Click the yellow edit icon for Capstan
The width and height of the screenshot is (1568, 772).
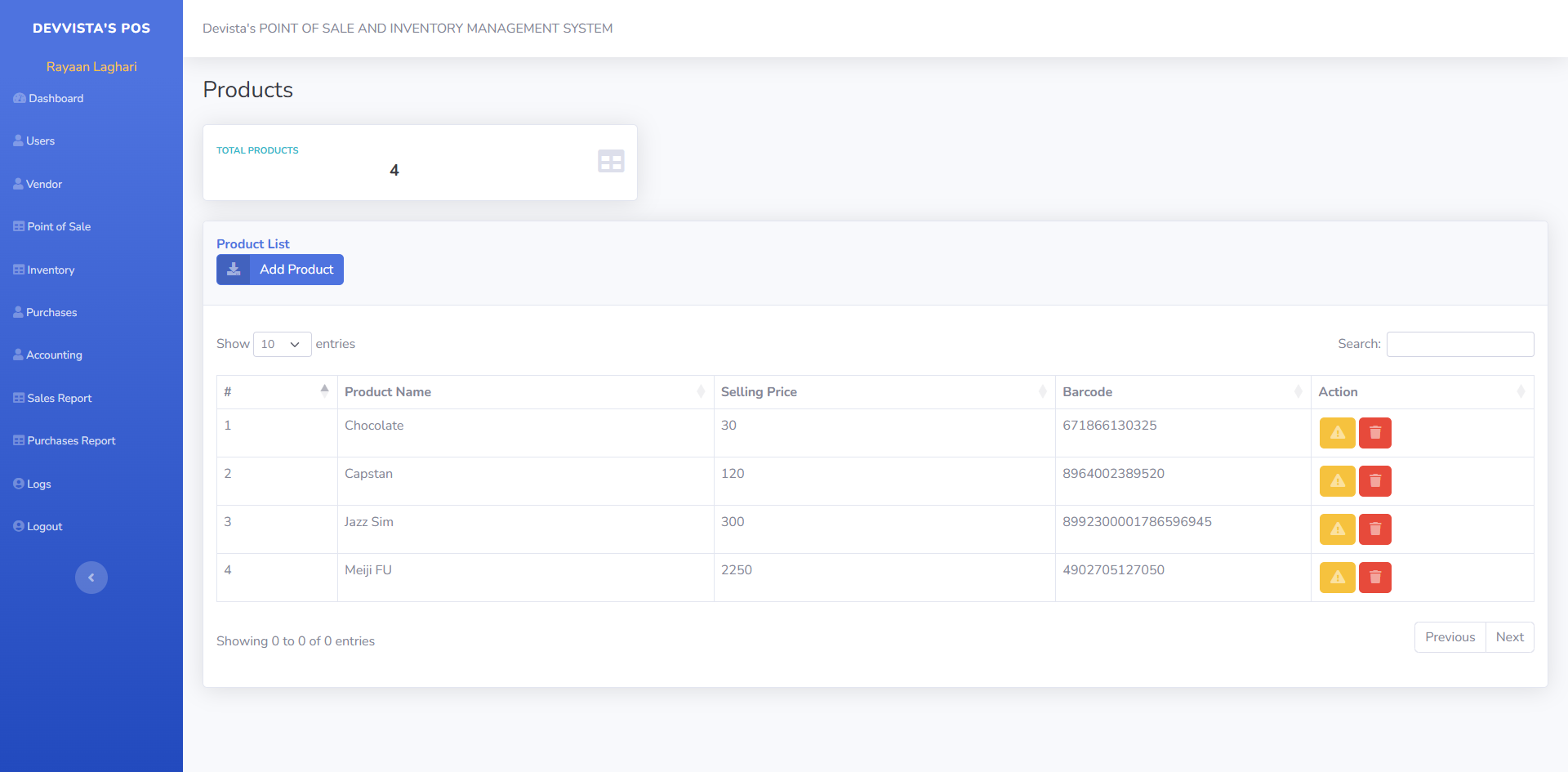pos(1337,481)
